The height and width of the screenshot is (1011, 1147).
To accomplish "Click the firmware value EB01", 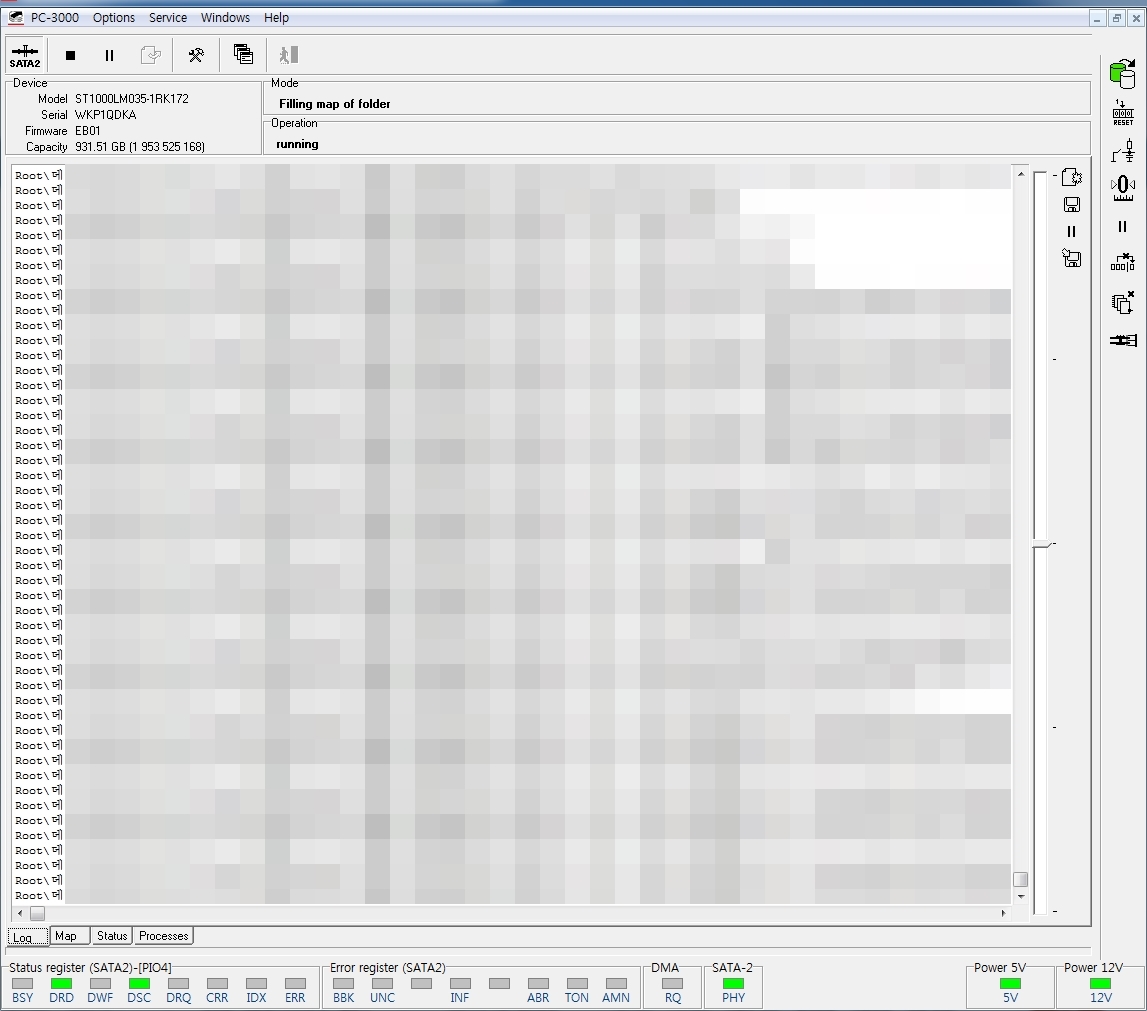I will click(x=88, y=131).
